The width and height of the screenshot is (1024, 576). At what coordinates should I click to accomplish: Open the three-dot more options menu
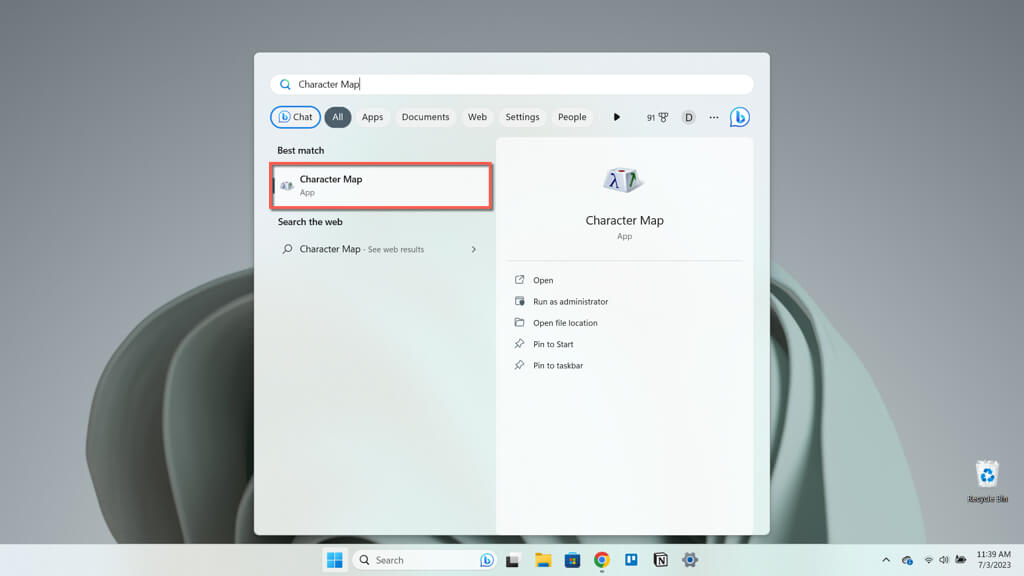[714, 118]
